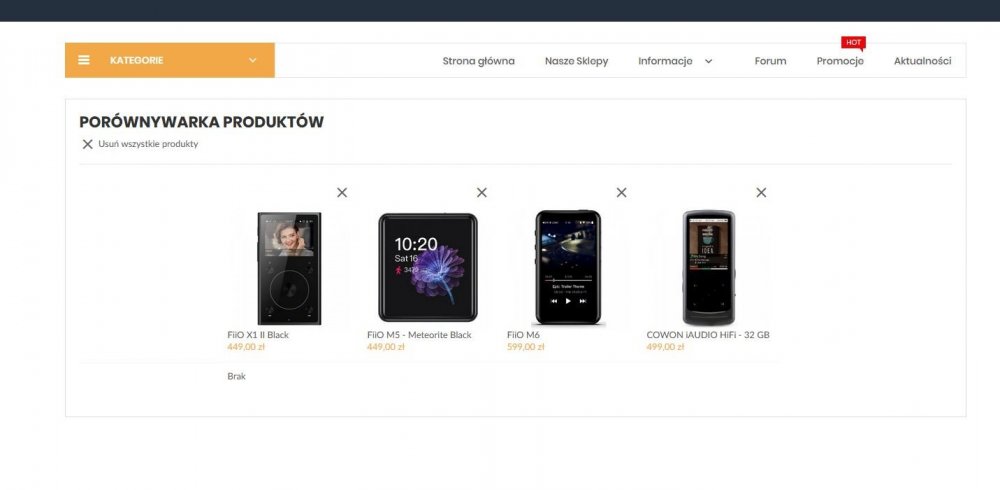This screenshot has height=490, width=1000.
Task: Open the Forum link
Action: [770, 61]
